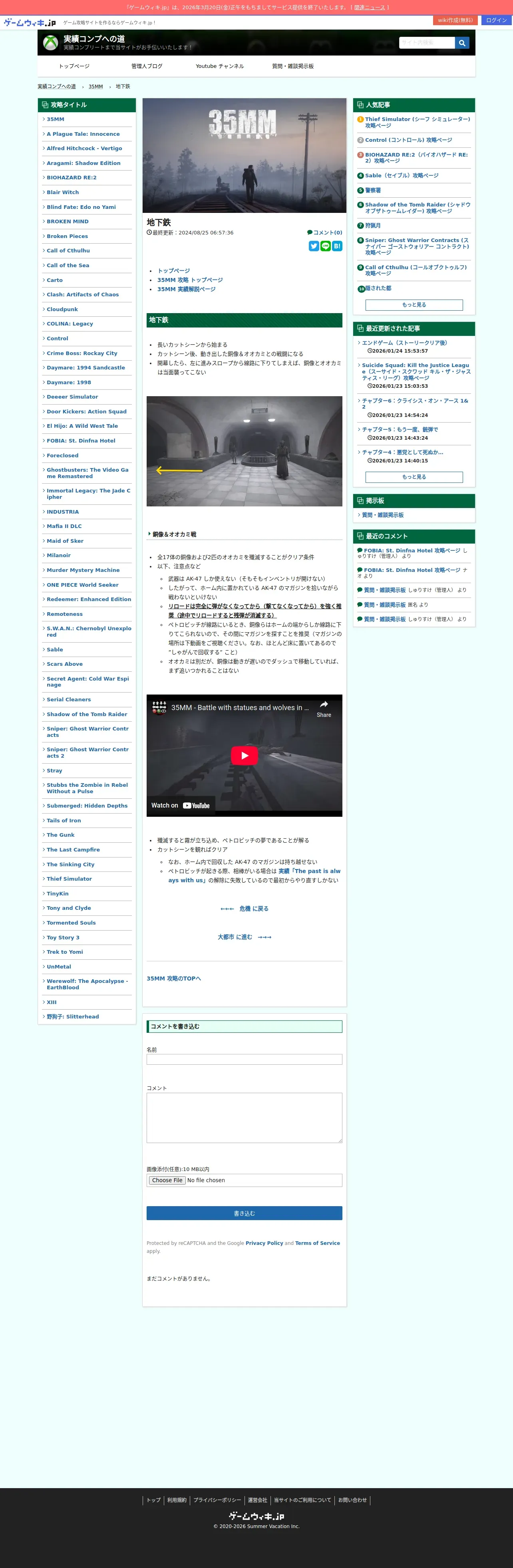
Task: Open the Youtube チャンネル nav tab
Action: coord(220,66)
